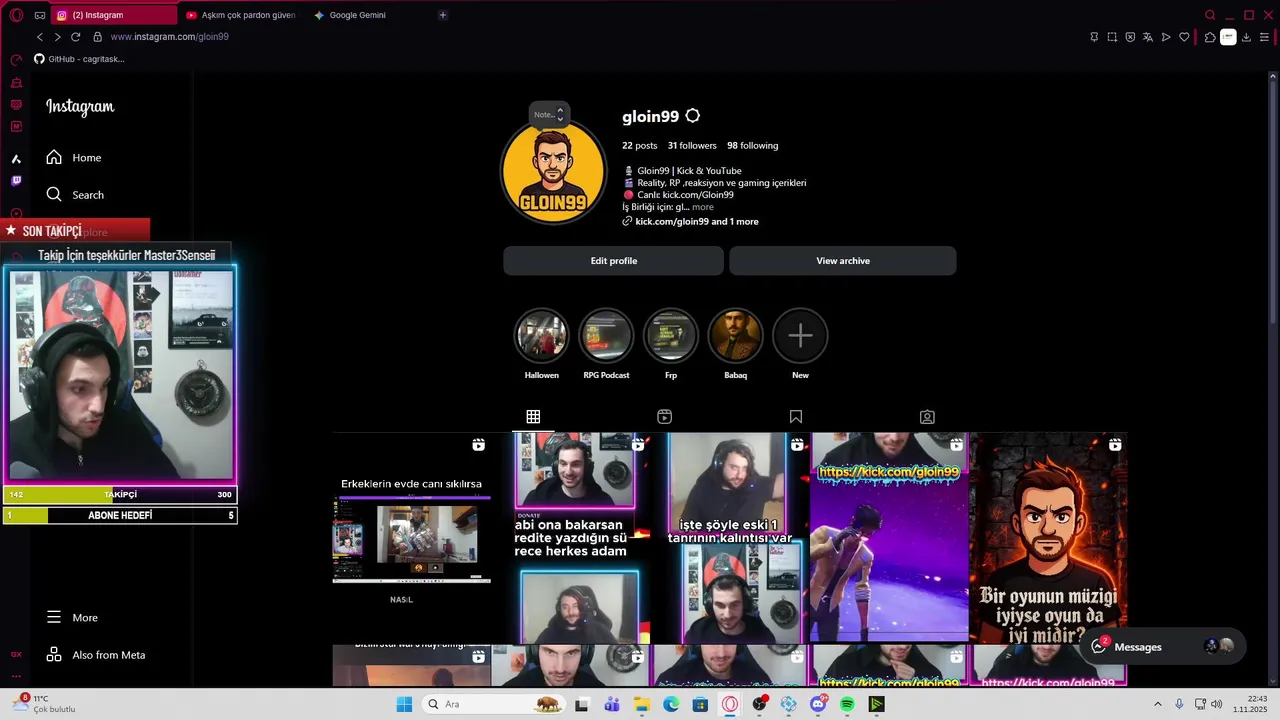
Task: Open Easy Setup sliders icon
Action: click(x=1265, y=37)
